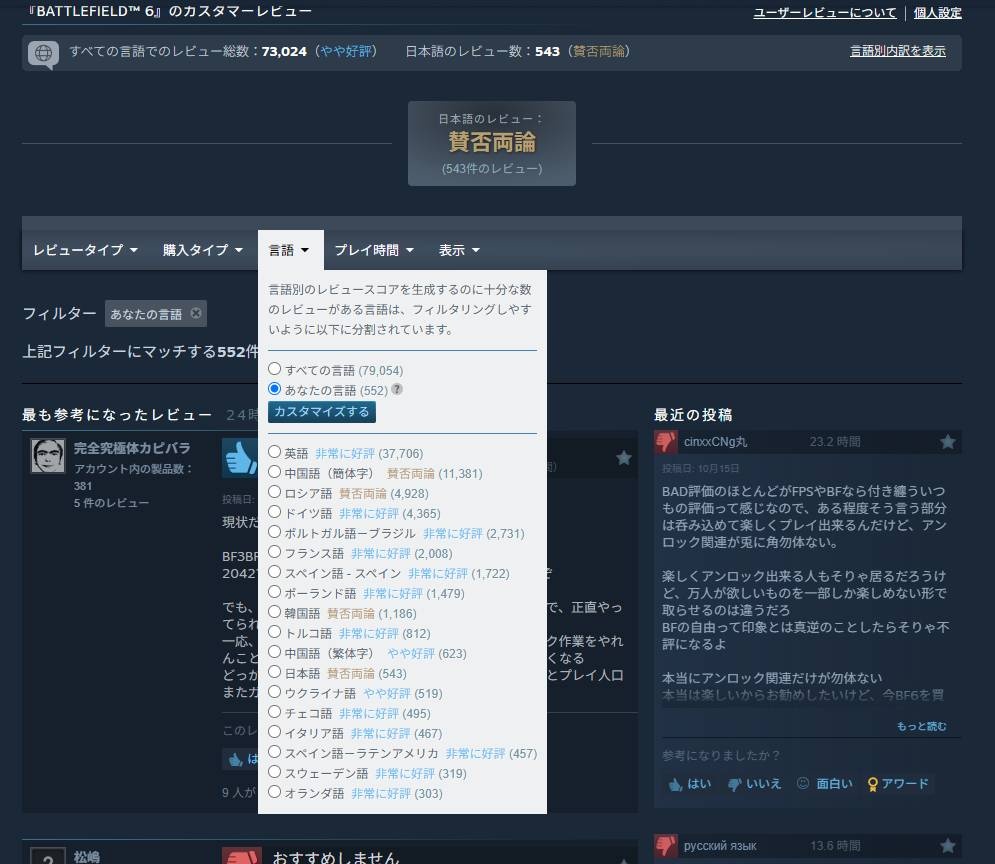Image resolution: width=995 pixels, height=864 pixels.
Task: Select 英語 language radio button
Action: point(275,453)
